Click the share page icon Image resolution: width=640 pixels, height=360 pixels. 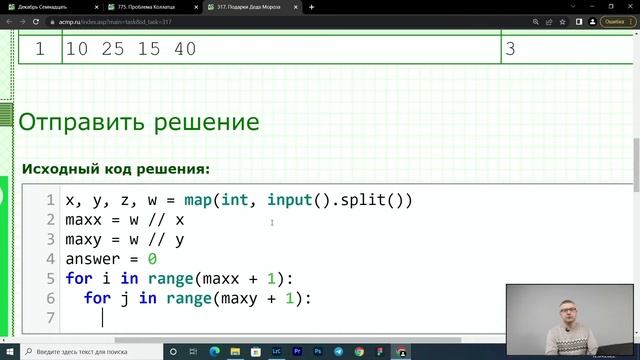pyautogui.click(x=549, y=22)
